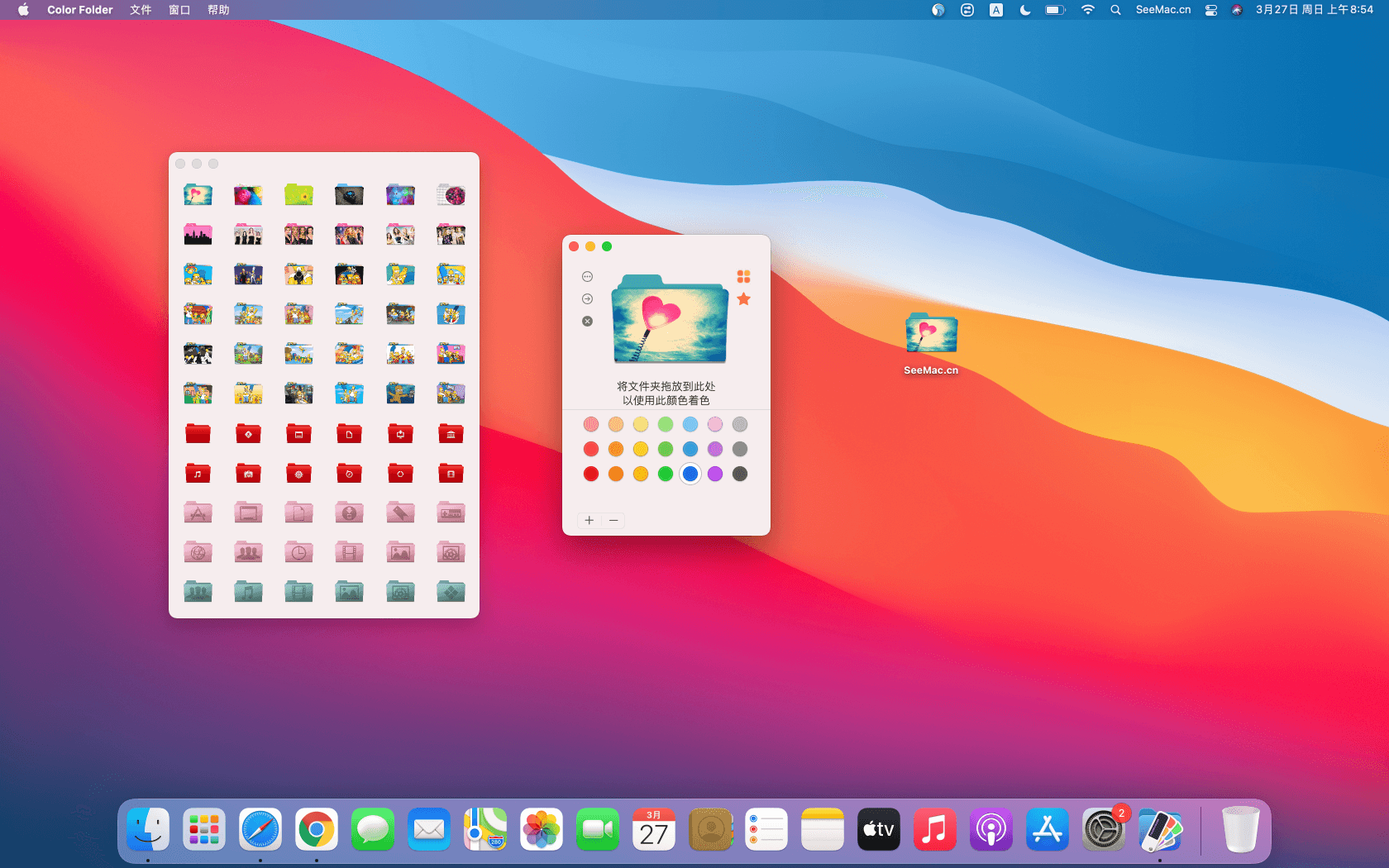Pick the red music note folder icon
Image resolution: width=1389 pixels, height=868 pixels.
click(x=198, y=474)
